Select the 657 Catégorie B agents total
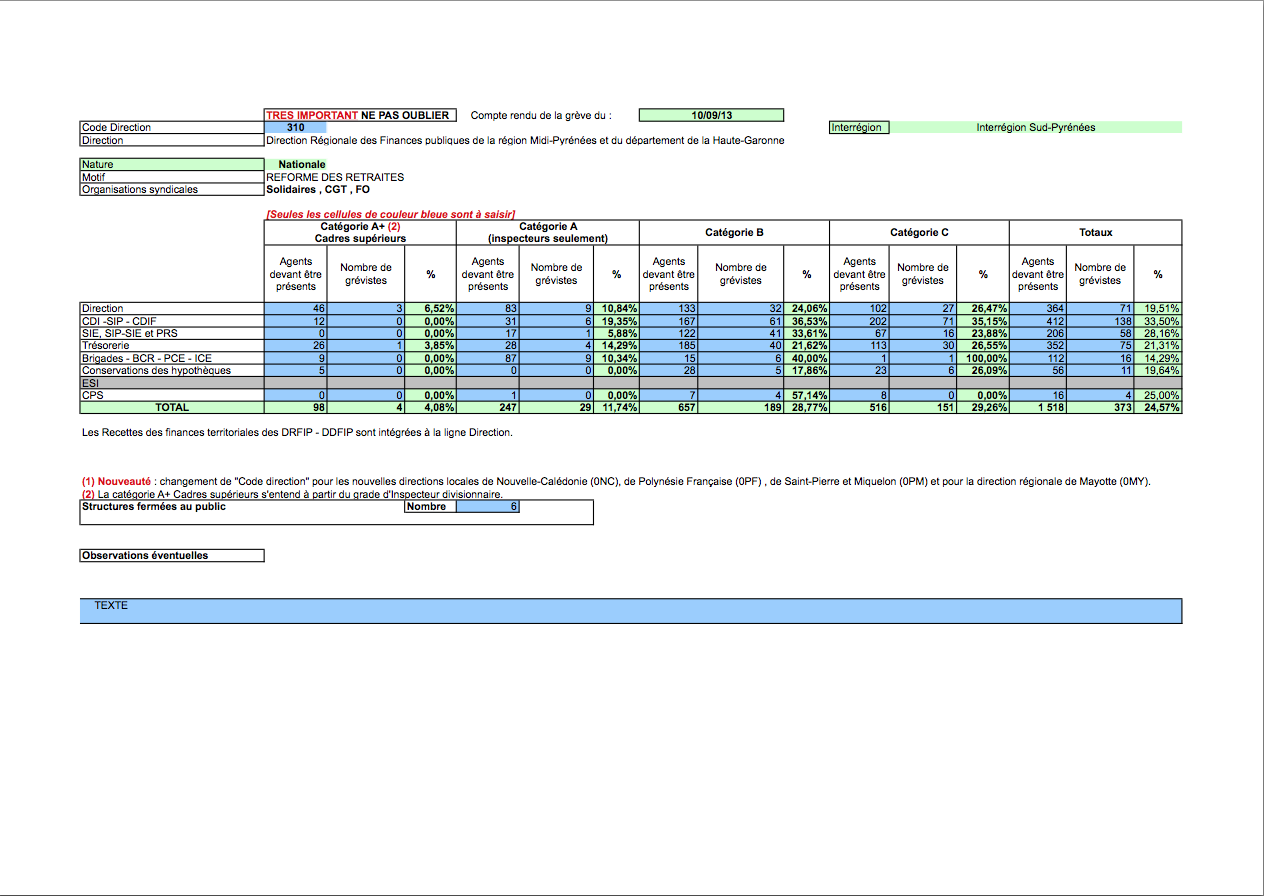1264x896 pixels. (x=669, y=408)
